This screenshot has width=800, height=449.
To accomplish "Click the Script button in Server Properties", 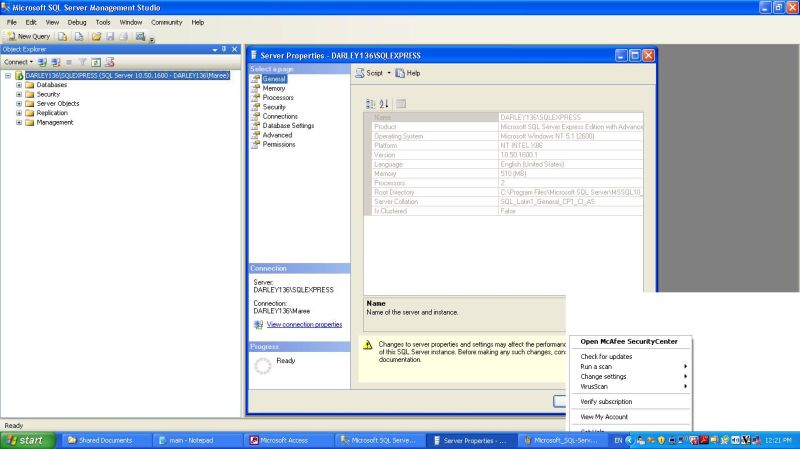I will coord(369,73).
